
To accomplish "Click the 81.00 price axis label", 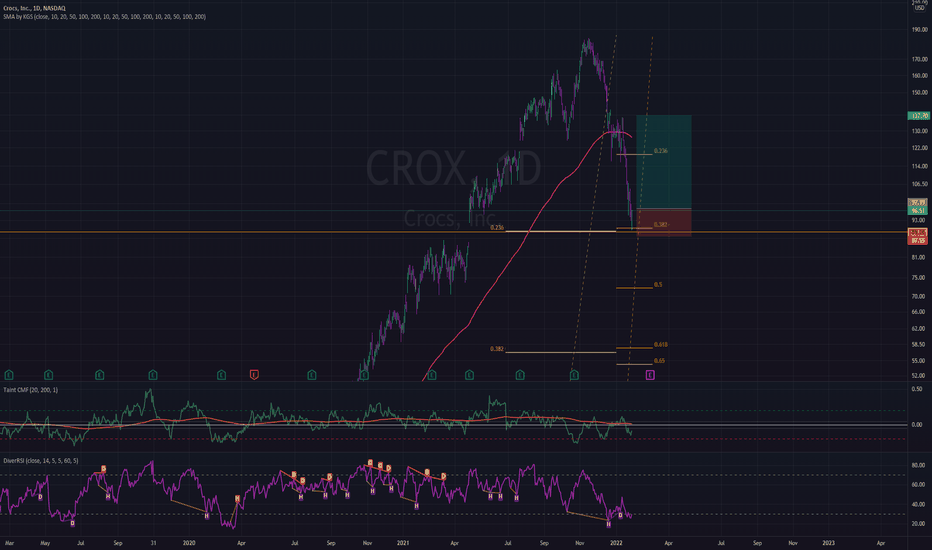I will tap(918, 257).
